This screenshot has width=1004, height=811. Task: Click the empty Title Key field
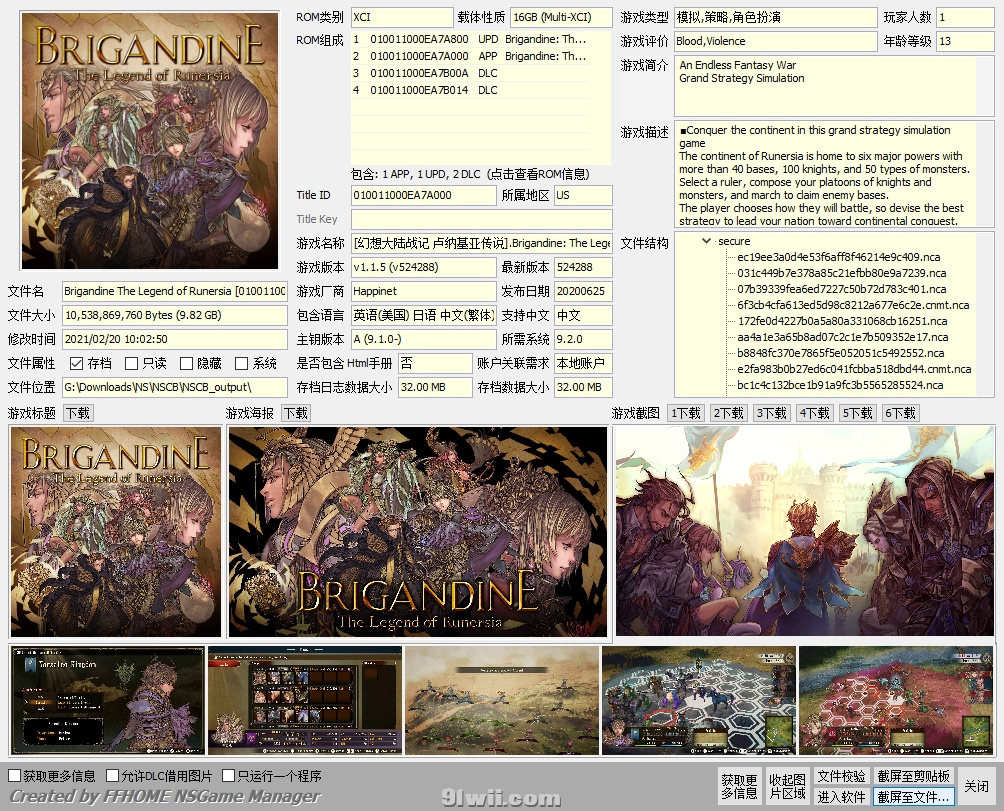(x=482, y=220)
